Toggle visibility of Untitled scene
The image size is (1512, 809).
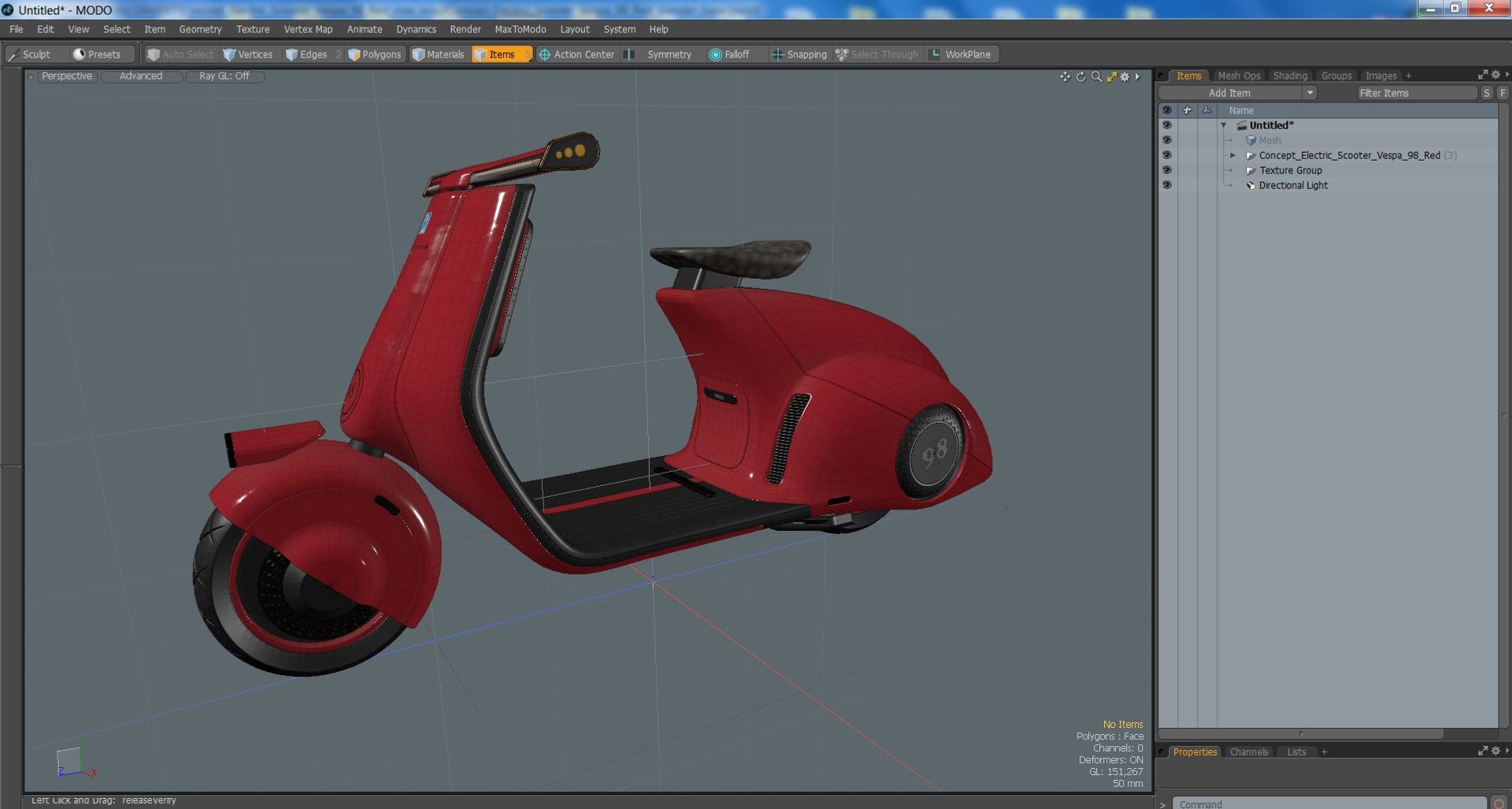(x=1166, y=125)
